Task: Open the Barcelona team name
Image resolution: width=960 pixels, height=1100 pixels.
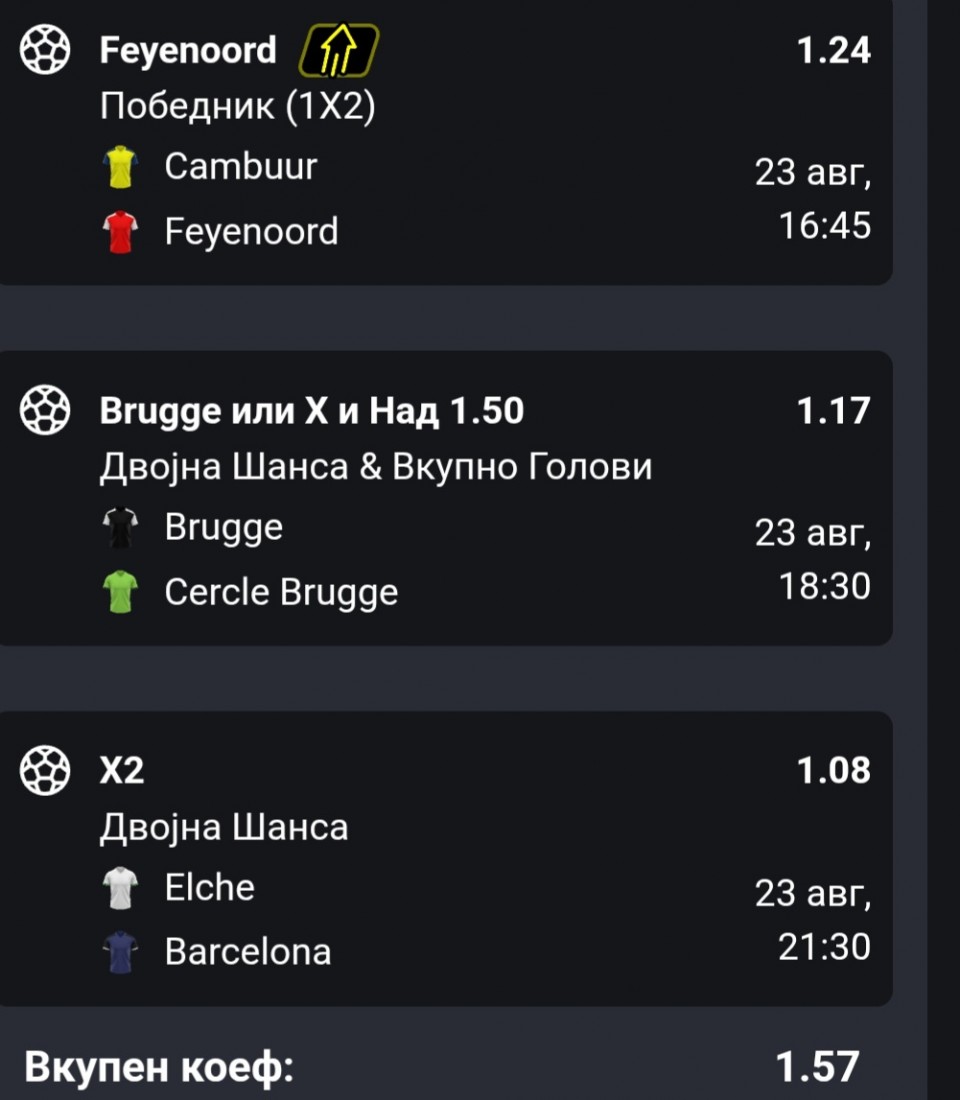Action: click(248, 953)
